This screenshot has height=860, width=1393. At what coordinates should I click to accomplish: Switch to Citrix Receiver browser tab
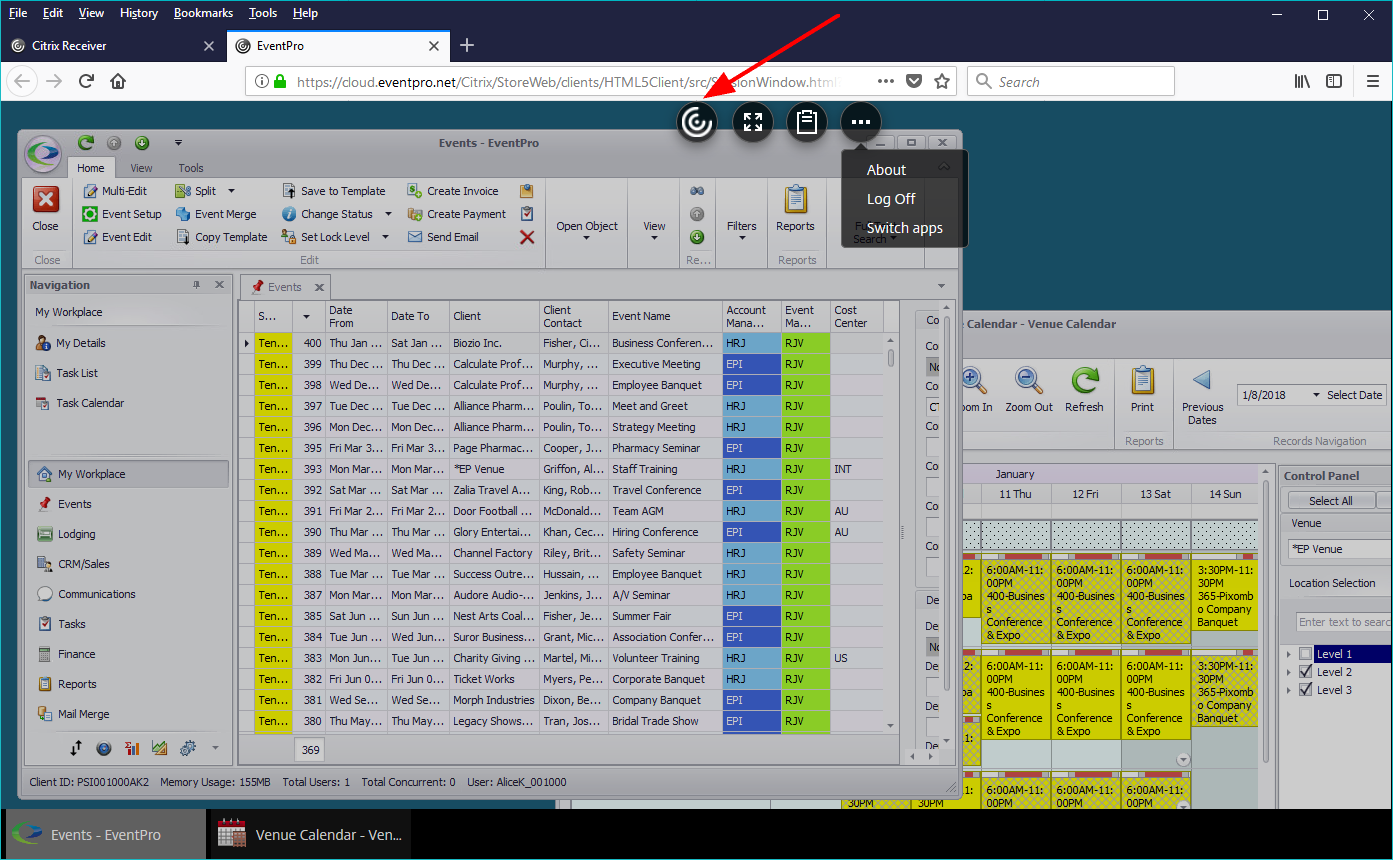(x=112, y=46)
